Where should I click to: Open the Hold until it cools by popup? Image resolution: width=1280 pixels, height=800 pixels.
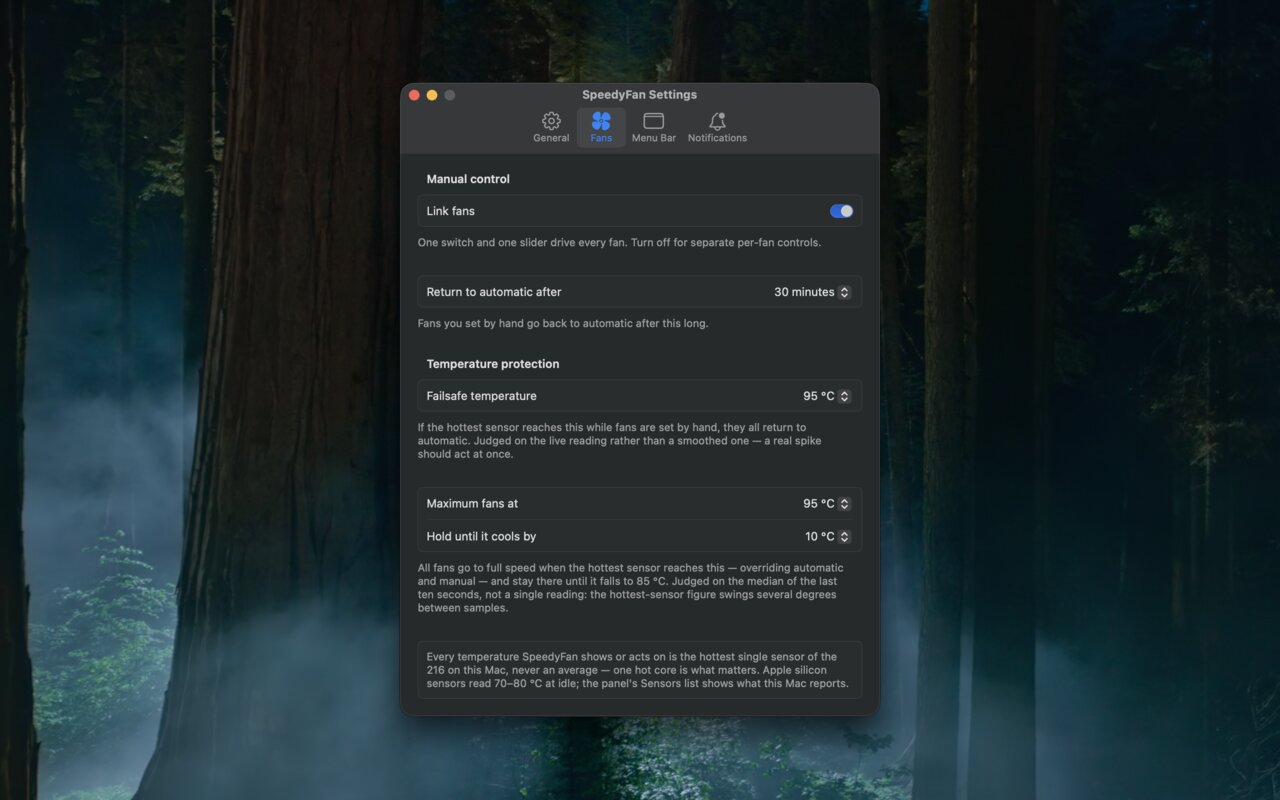(x=827, y=536)
